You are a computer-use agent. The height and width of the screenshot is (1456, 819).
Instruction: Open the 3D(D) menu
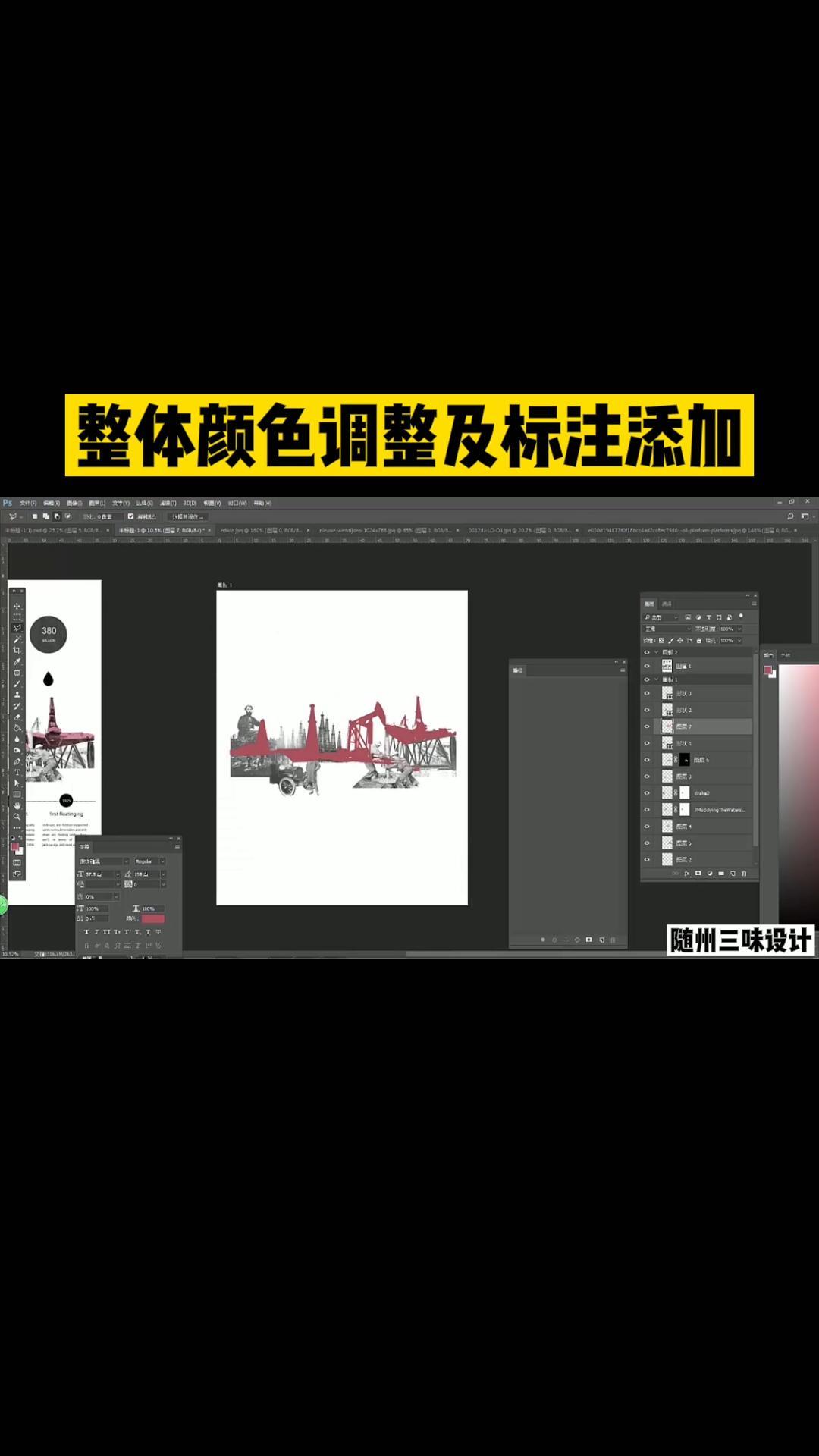190,503
